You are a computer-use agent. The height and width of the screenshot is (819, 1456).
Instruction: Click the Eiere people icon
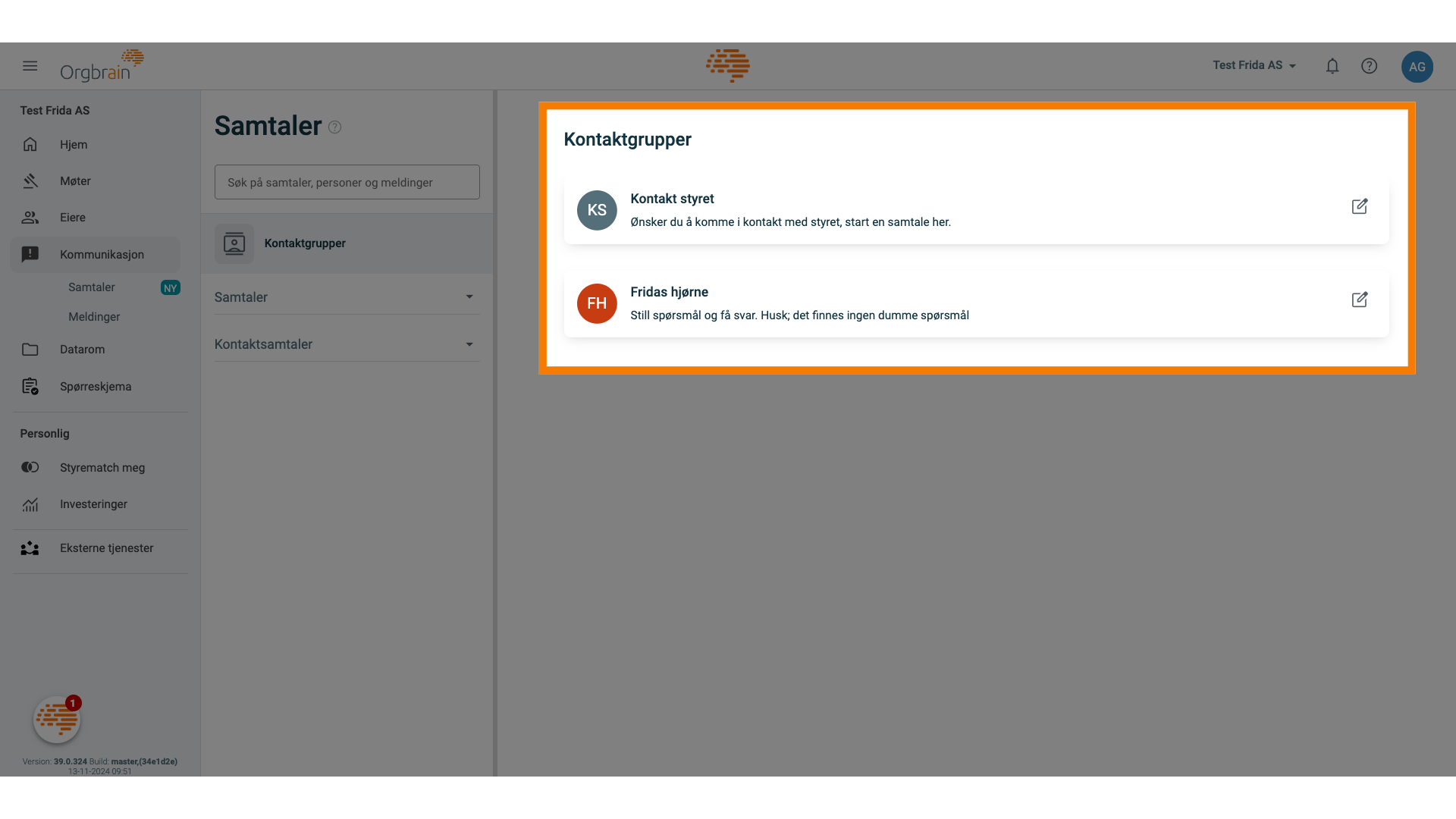tap(30, 218)
